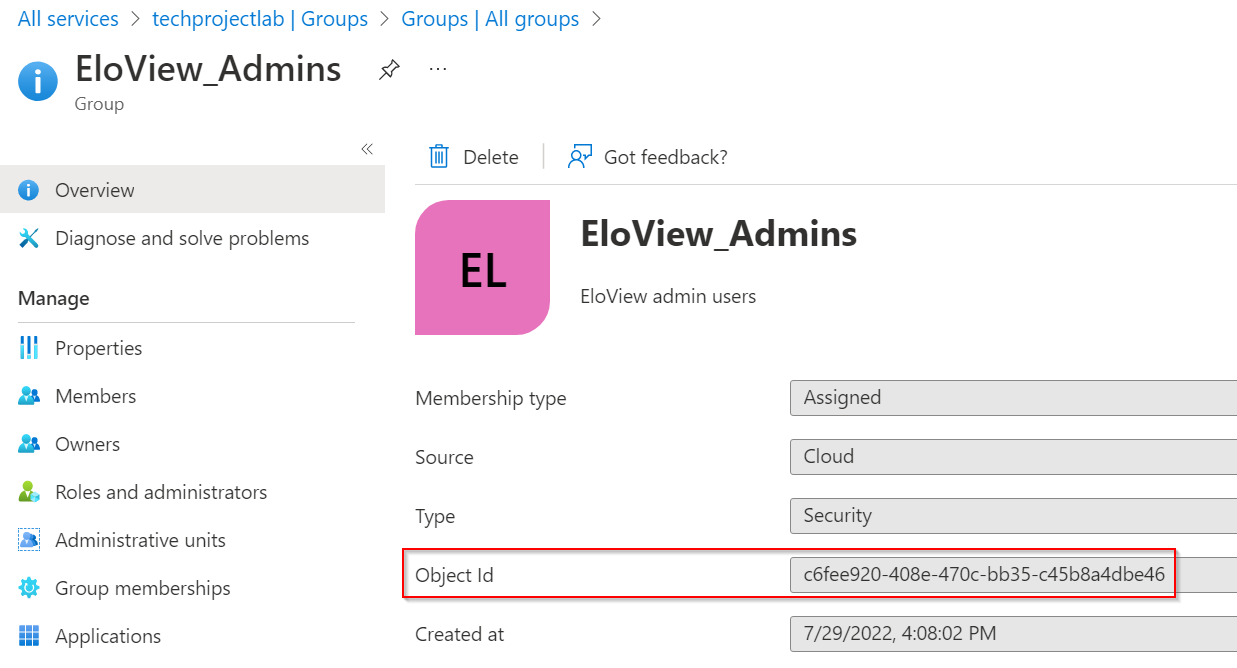This screenshot has width=1237, height=668.
Task: Click the large EloView_Admins page title
Action: coord(208,69)
